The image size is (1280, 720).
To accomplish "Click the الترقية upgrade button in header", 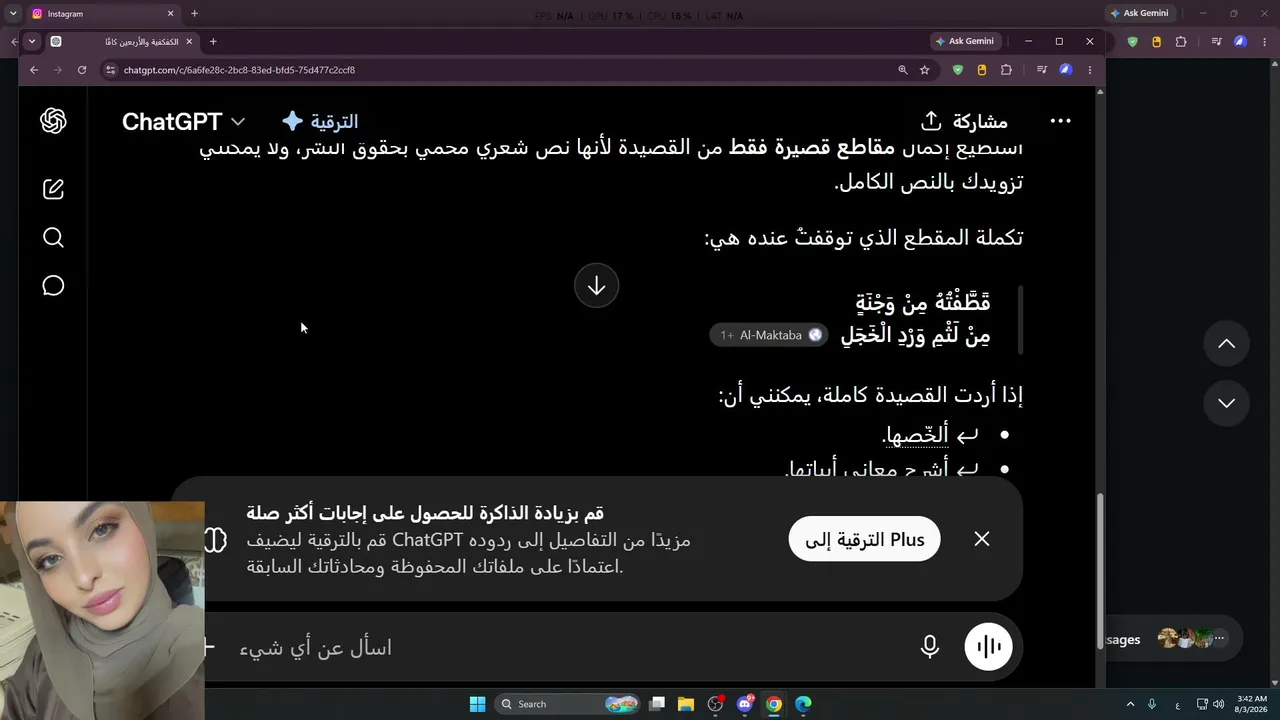I will point(320,121).
